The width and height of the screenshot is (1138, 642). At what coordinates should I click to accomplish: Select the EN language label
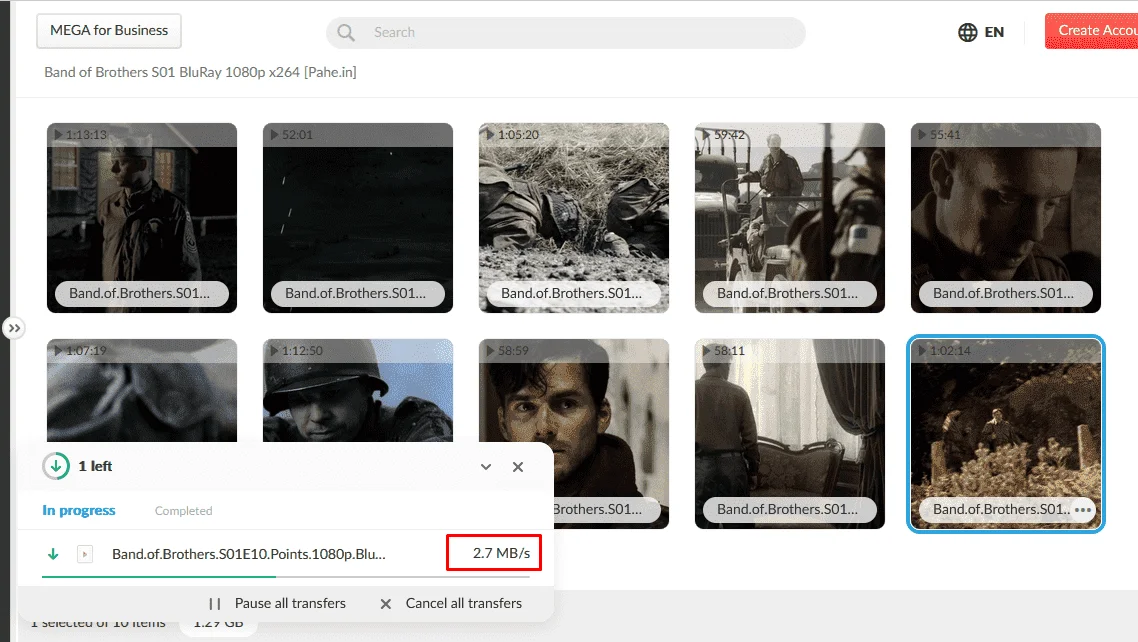pos(994,32)
